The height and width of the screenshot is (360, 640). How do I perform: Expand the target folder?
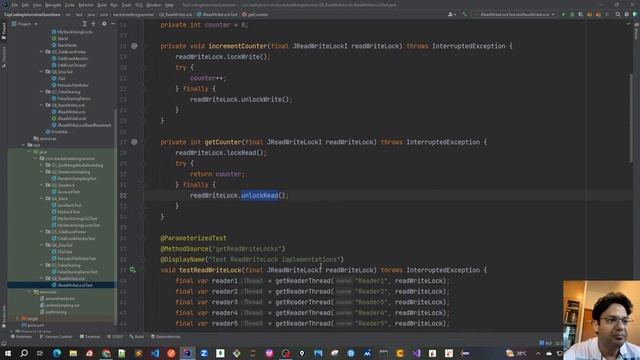(x=17, y=318)
